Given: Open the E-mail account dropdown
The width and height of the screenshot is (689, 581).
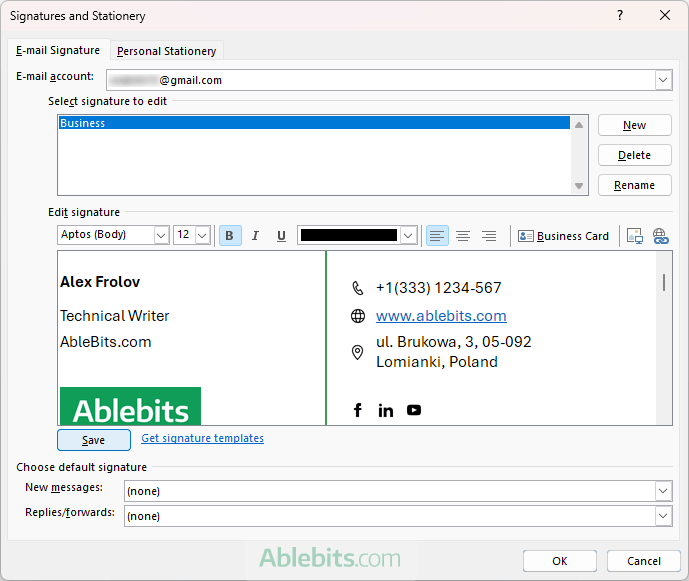Looking at the screenshot, I should 663,80.
